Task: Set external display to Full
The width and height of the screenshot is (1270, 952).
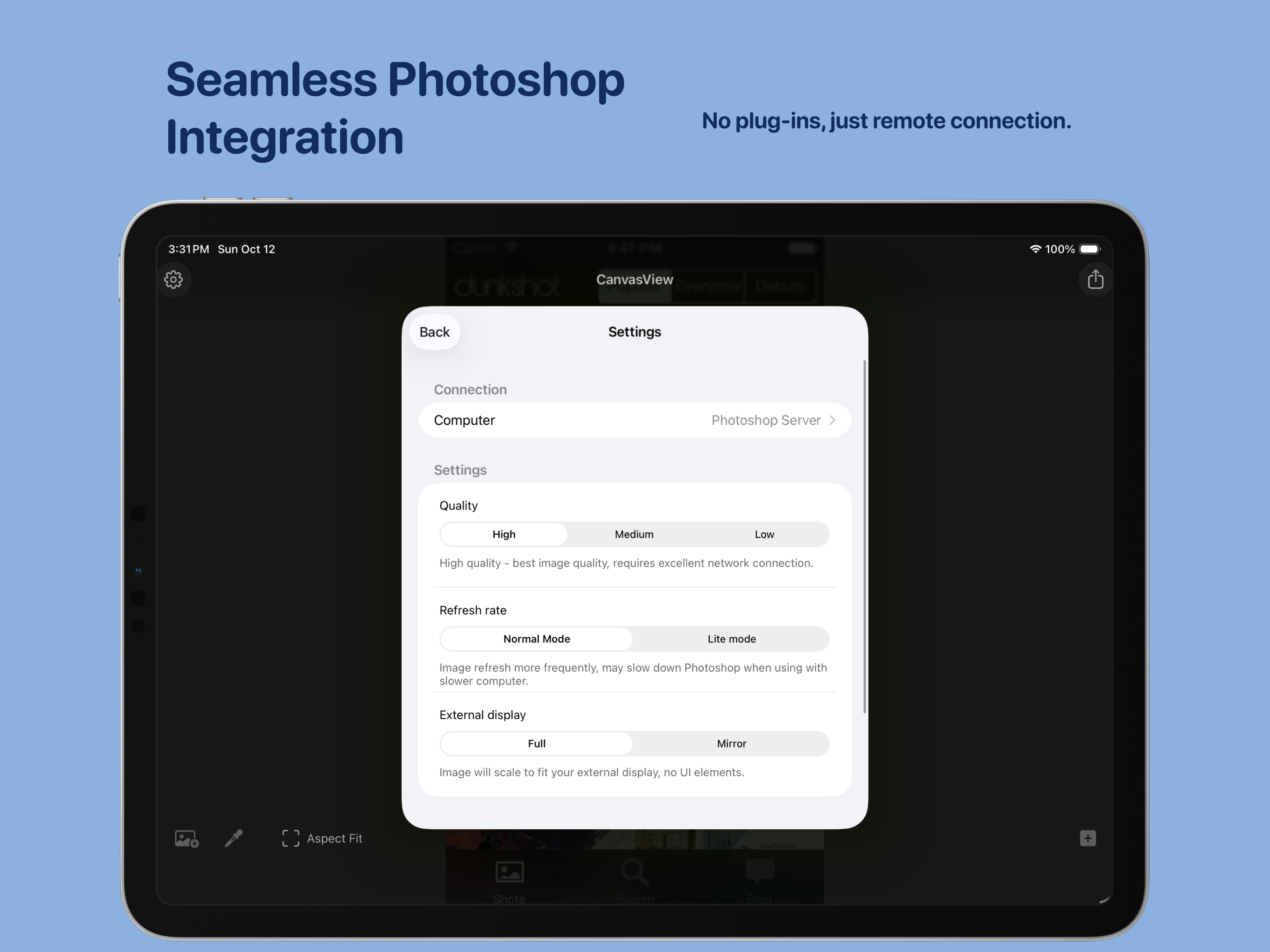Action: point(536,743)
